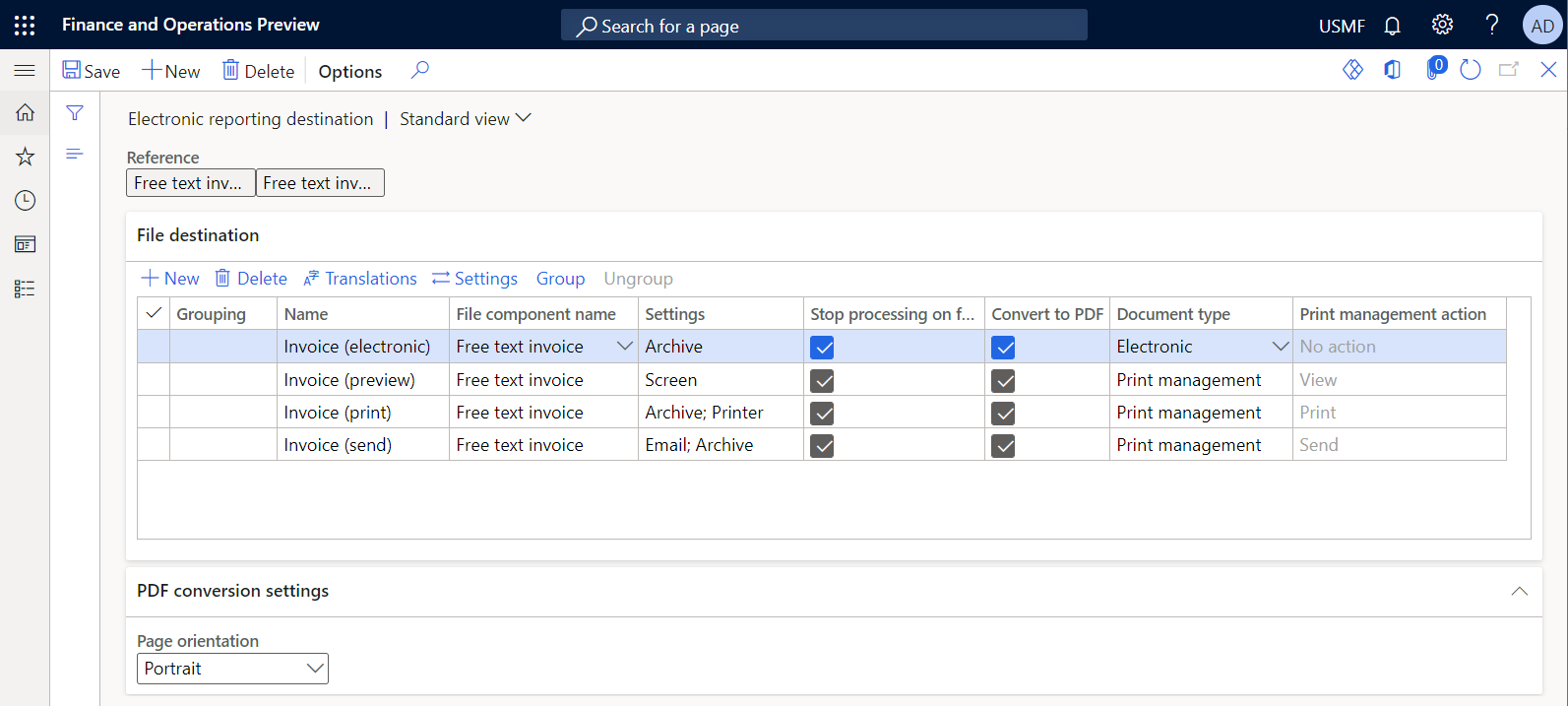The height and width of the screenshot is (706, 1568).
Task: Expand the navigation pane hamburger menu
Action: pyautogui.click(x=25, y=71)
